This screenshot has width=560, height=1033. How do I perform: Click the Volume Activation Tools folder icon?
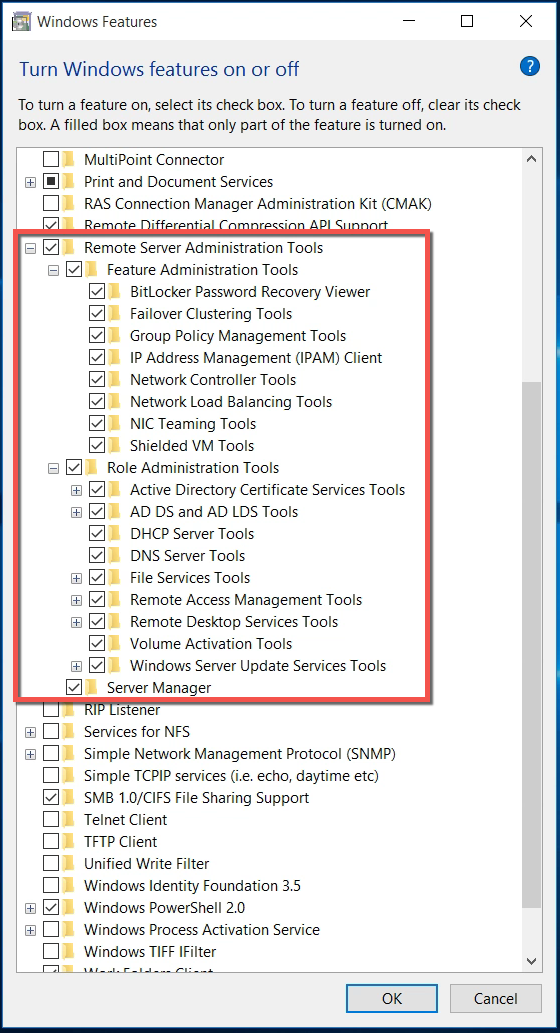click(x=115, y=644)
